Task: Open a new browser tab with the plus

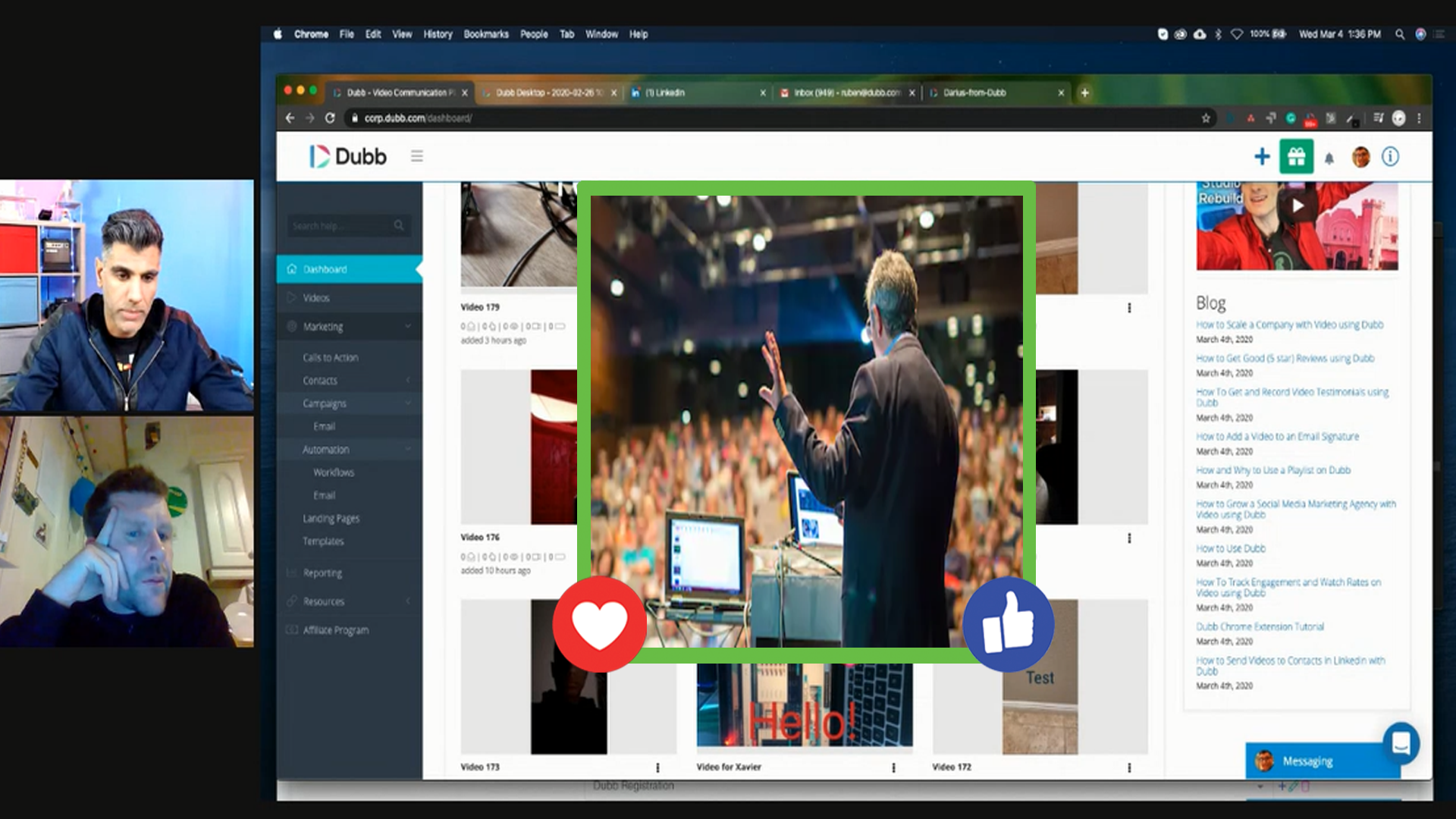Action: tap(1085, 93)
